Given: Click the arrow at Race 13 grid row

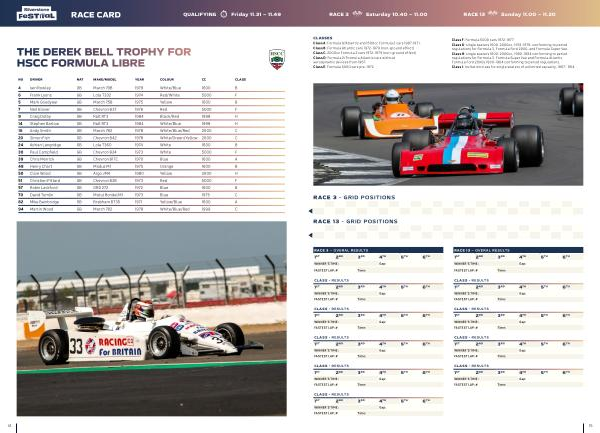Looking at the screenshot, I should tap(310, 235).
